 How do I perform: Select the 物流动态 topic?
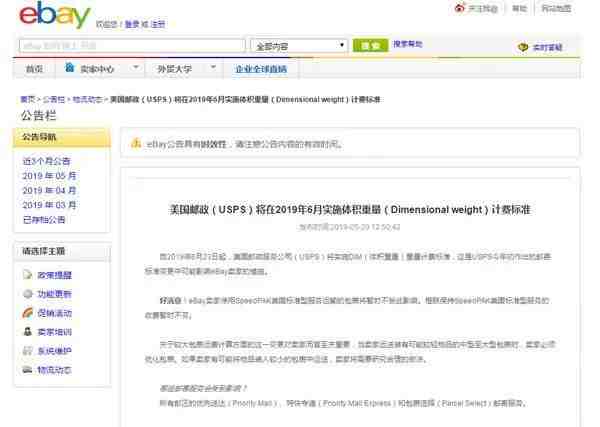(x=54, y=370)
